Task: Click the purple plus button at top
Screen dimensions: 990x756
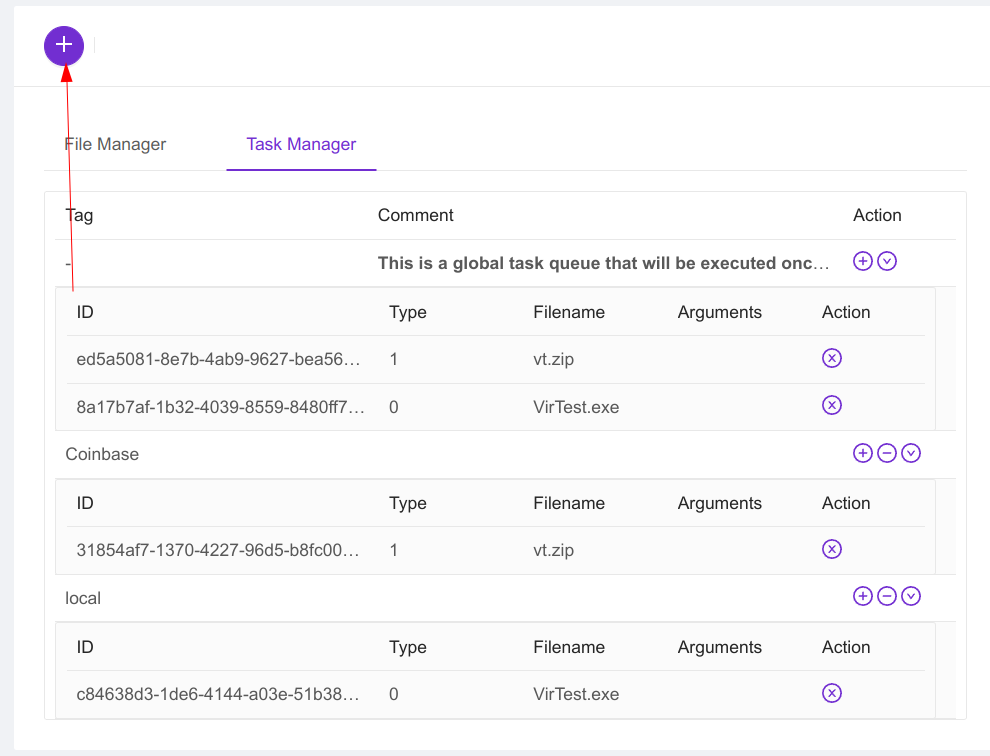Action: pyautogui.click(x=64, y=45)
